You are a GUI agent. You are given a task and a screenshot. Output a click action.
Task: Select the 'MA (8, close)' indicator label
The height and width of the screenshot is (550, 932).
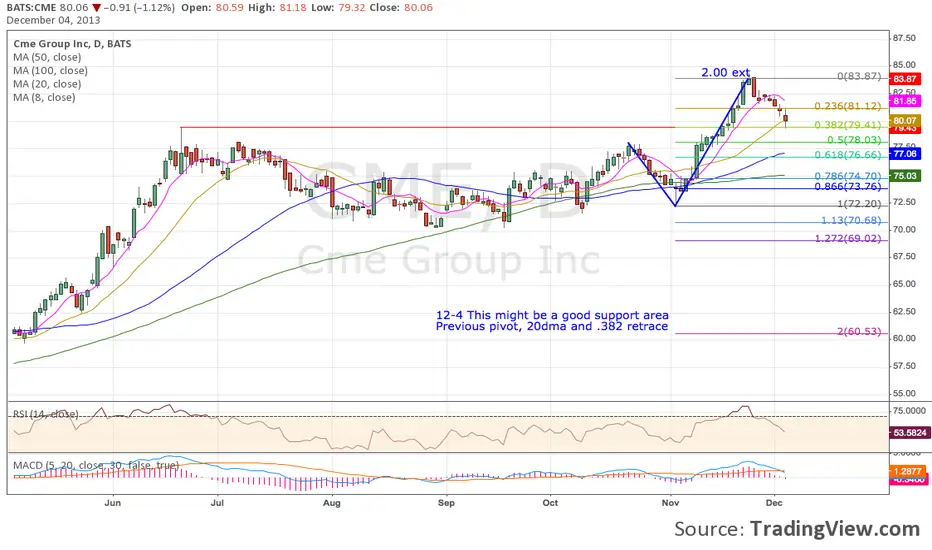pyautogui.click(x=44, y=98)
